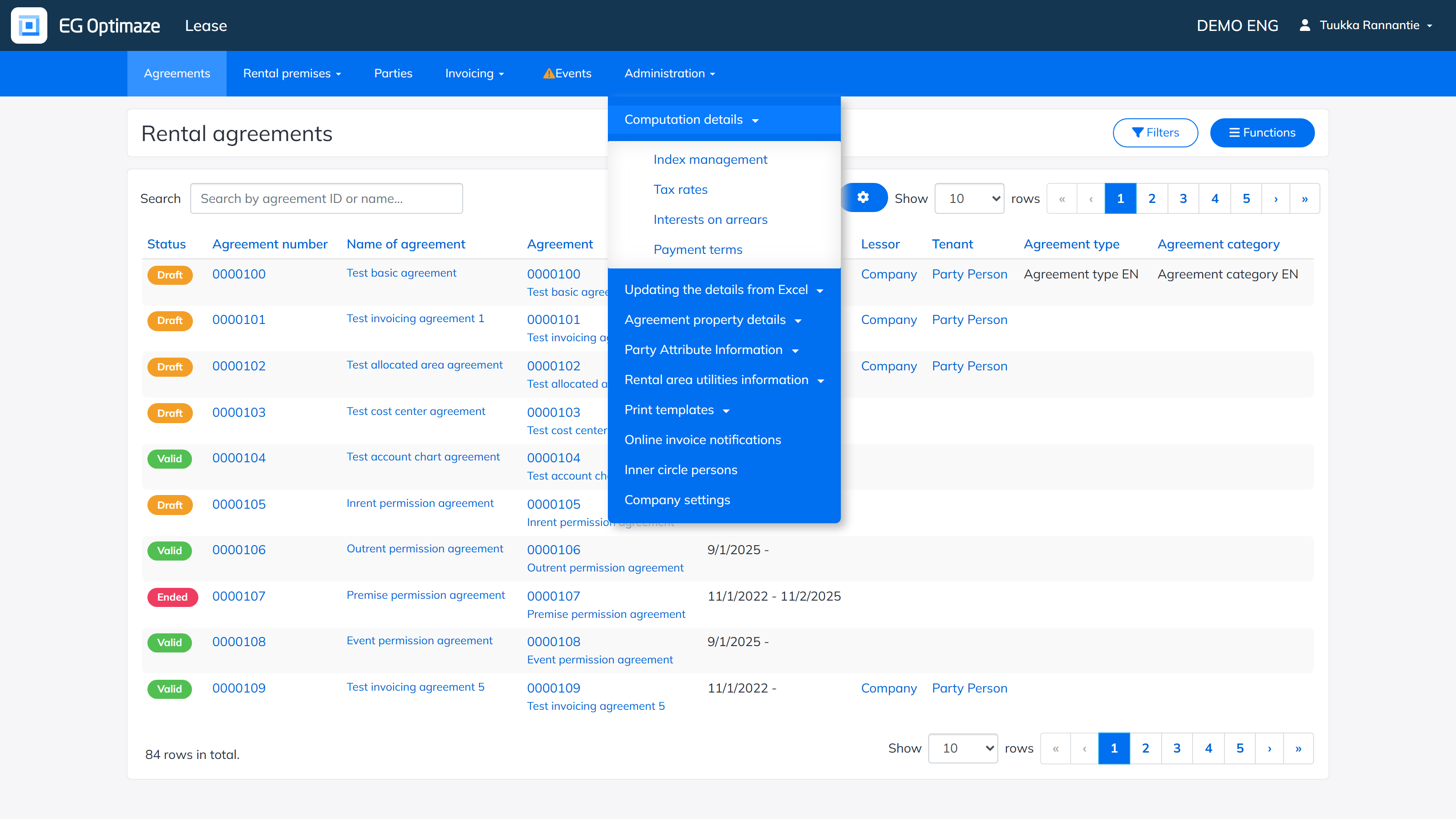Go to page 3 in top pagination

click(x=1183, y=198)
